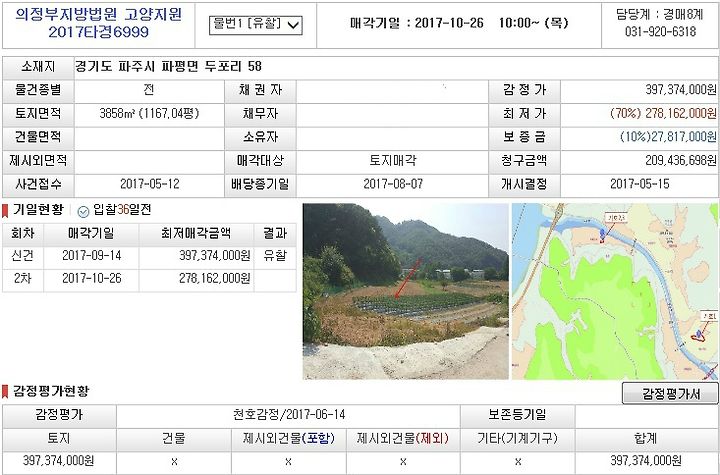Image resolution: width=720 pixels, height=475 pixels.
Task: Click the 최저매각금액 column header
Action: point(196,233)
